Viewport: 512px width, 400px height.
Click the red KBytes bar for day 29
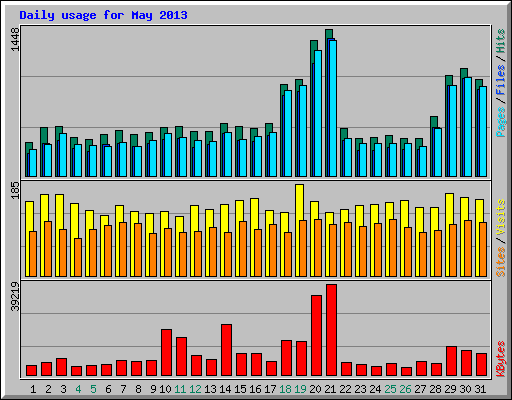pyautogui.click(x=451, y=361)
